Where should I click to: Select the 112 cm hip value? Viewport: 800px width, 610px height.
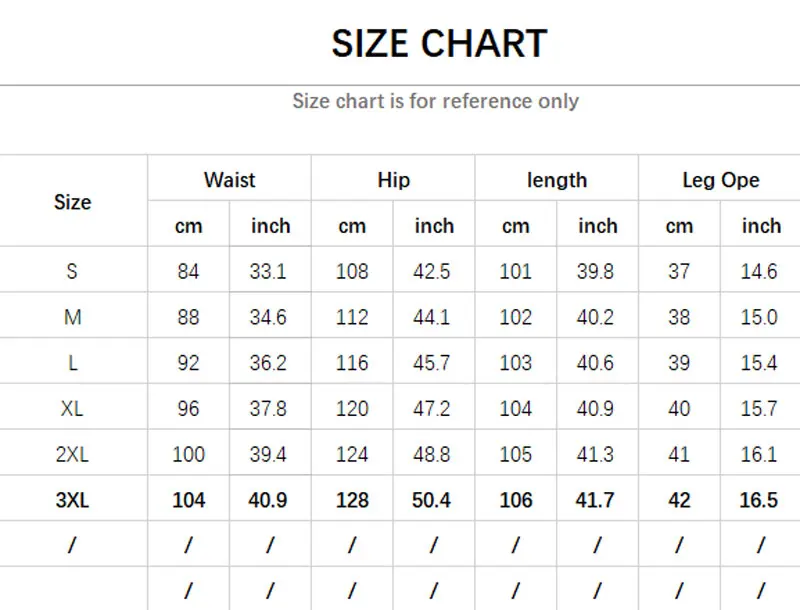pyautogui.click(x=352, y=317)
